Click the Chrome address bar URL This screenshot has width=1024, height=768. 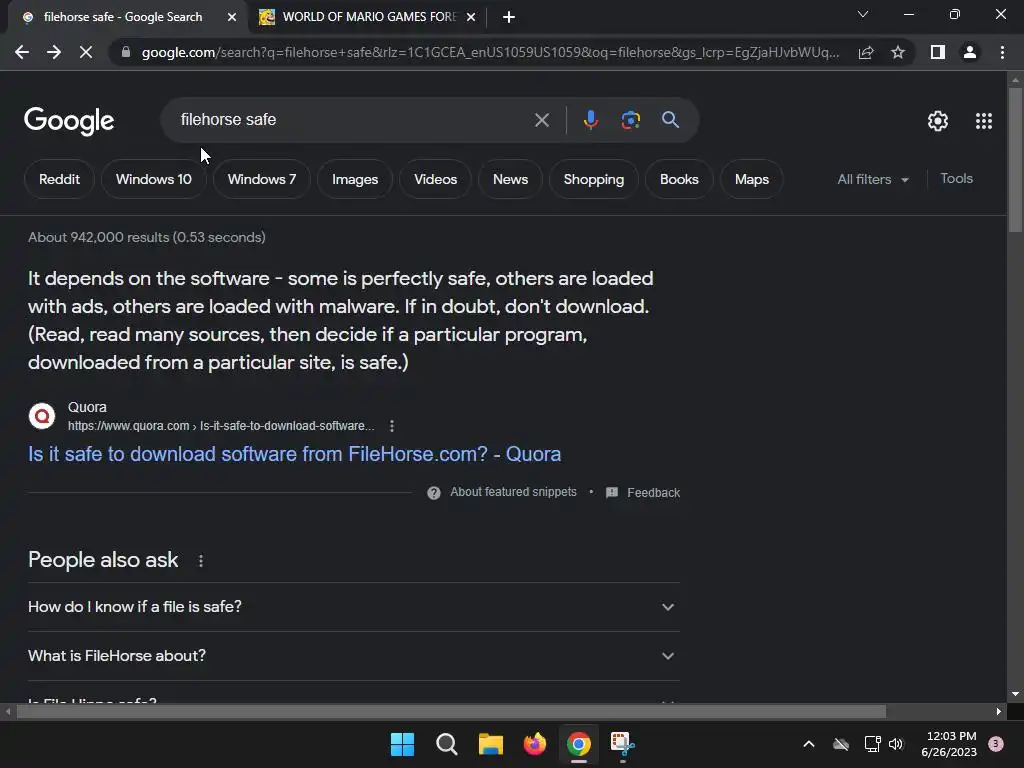coord(490,52)
